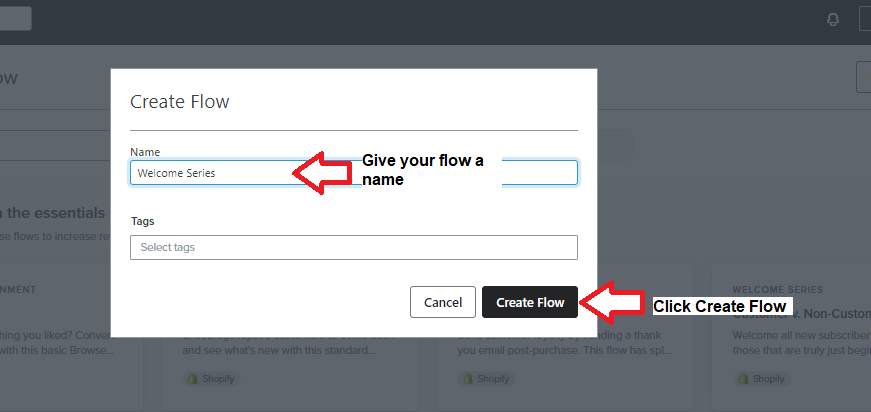Viewport: 871px width, 412px height.
Task: Confirm with the dark Create Flow button
Action: [530, 302]
